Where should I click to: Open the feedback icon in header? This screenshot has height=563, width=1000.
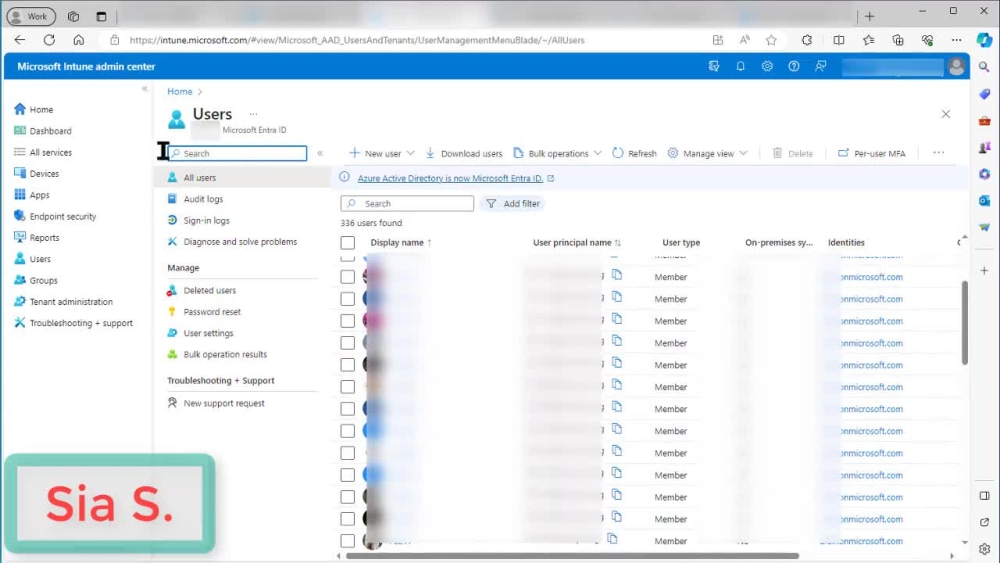[x=821, y=66]
